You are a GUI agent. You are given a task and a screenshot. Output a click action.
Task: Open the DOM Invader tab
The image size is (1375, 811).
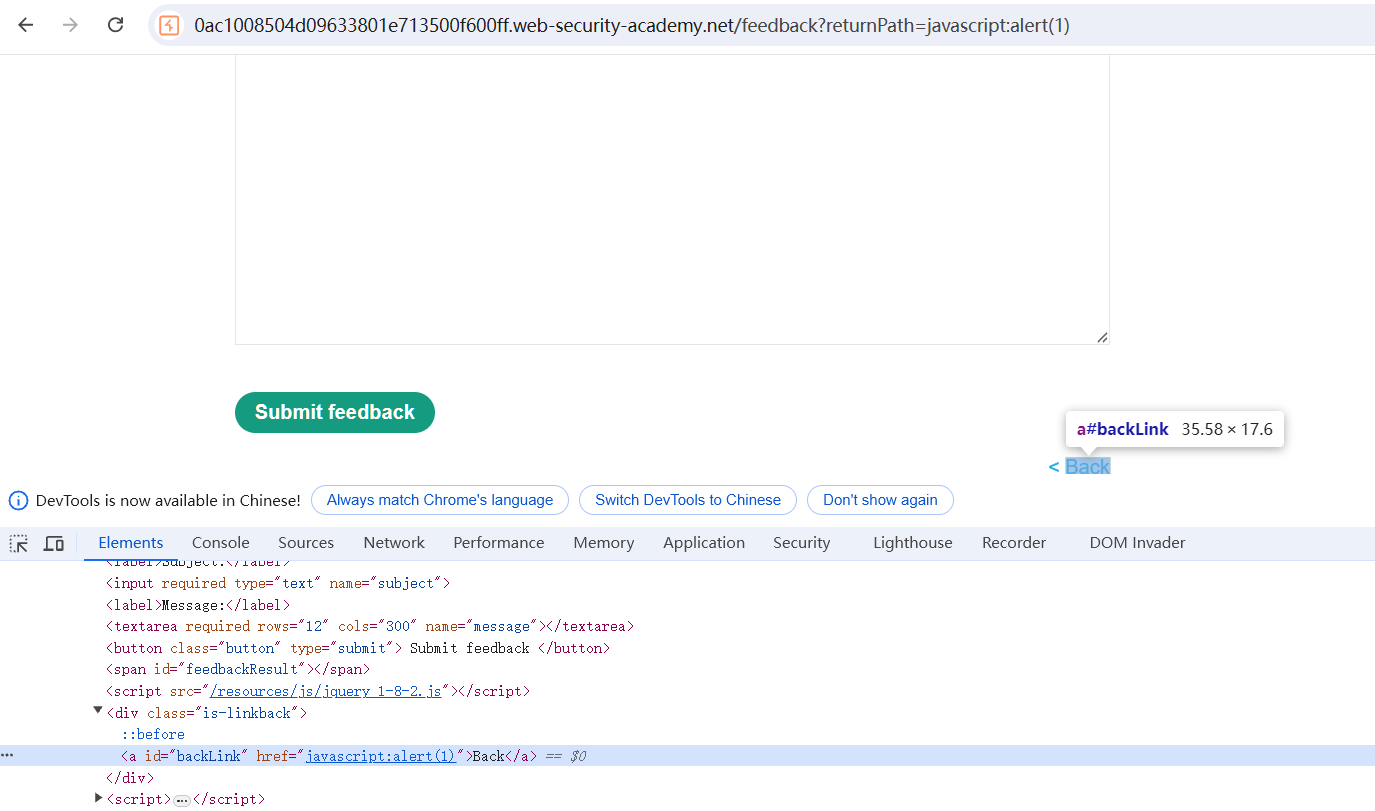coord(1137,543)
